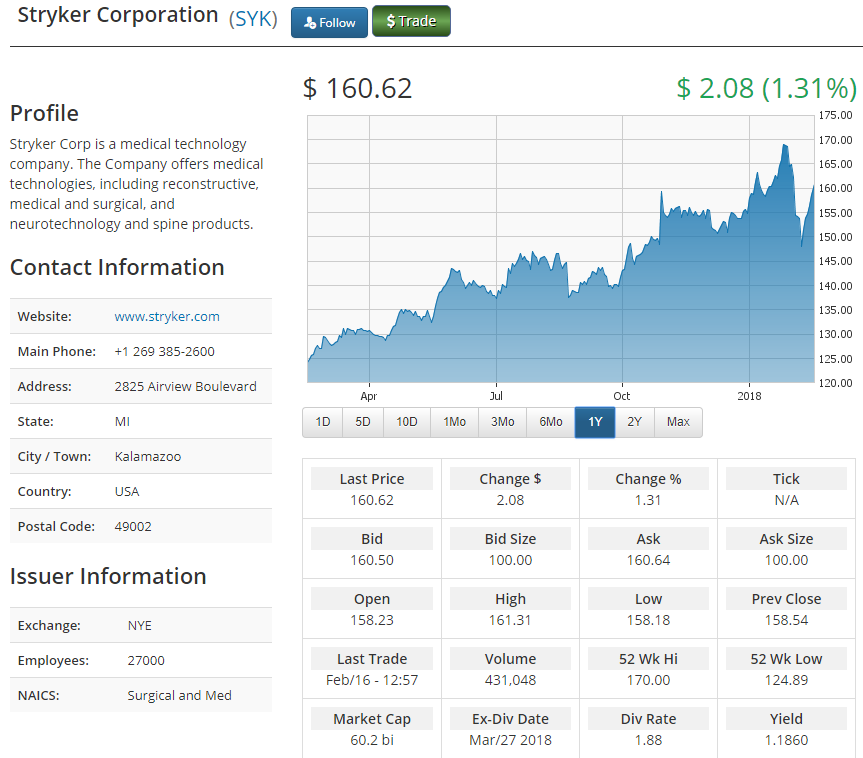Click the State value MI

point(122,422)
